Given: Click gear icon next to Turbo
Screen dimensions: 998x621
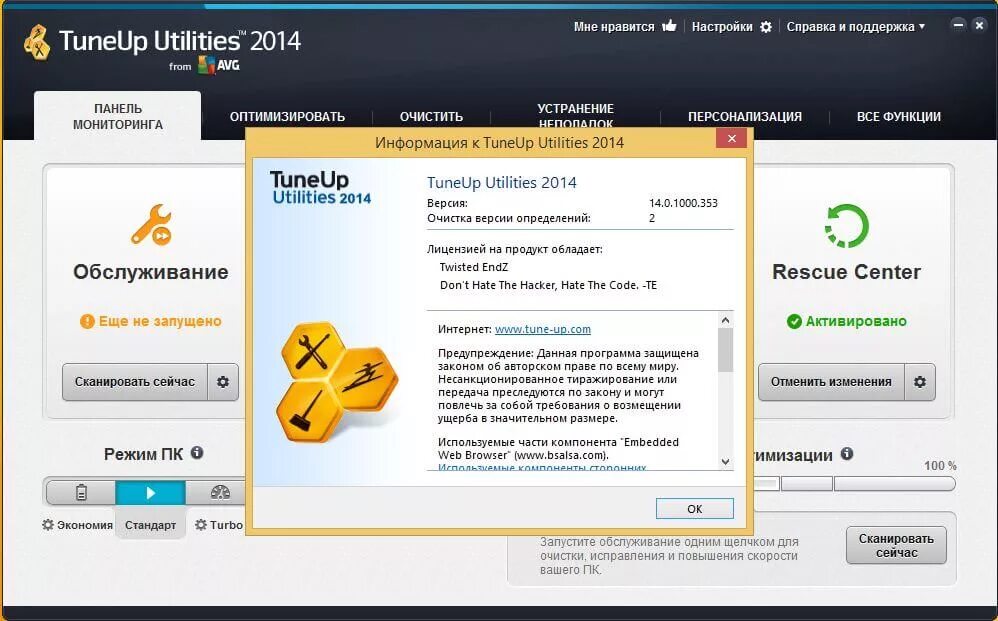Looking at the screenshot, I should pyautogui.click(x=200, y=525).
